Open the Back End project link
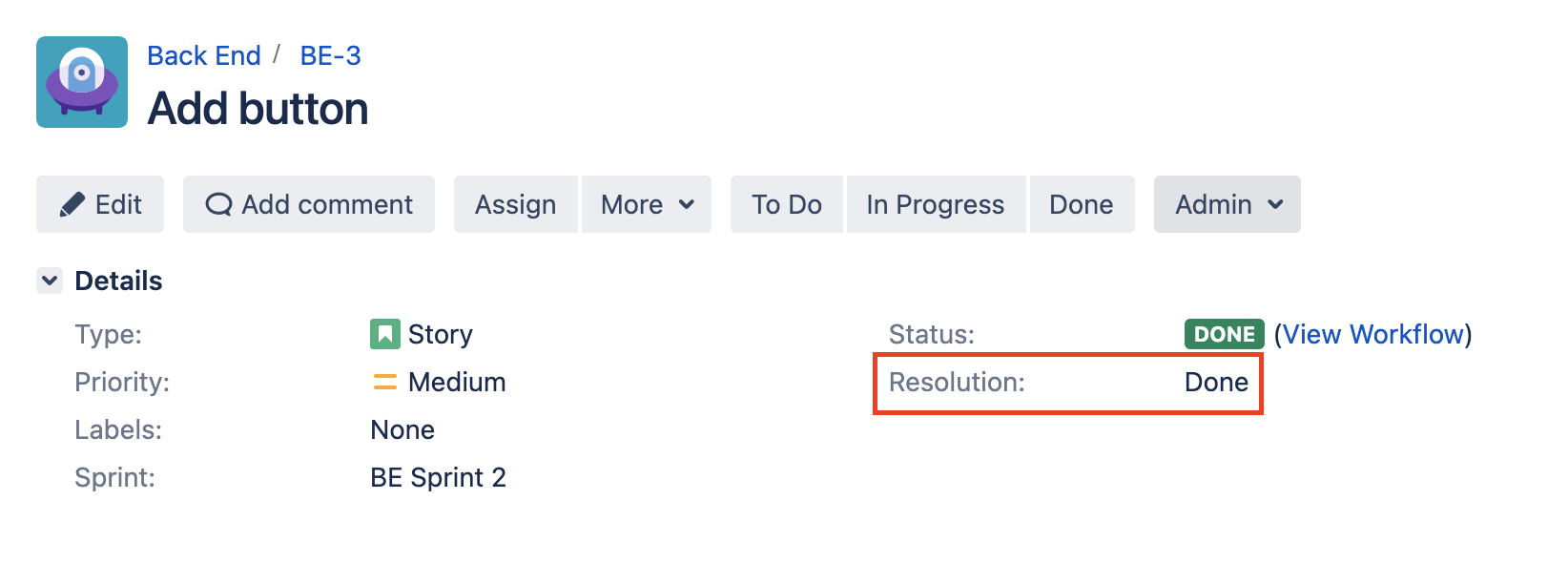 tap(203, 55)
